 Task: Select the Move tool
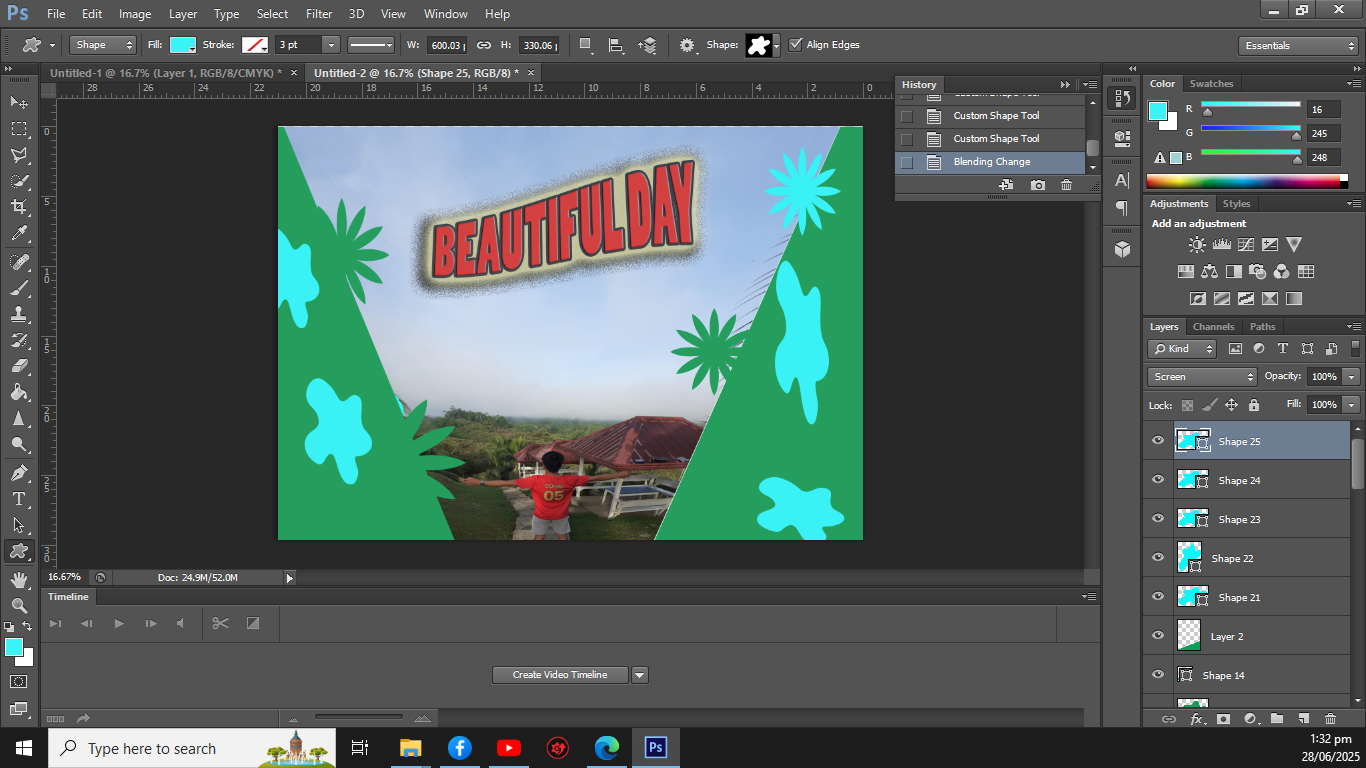(19, 102)
